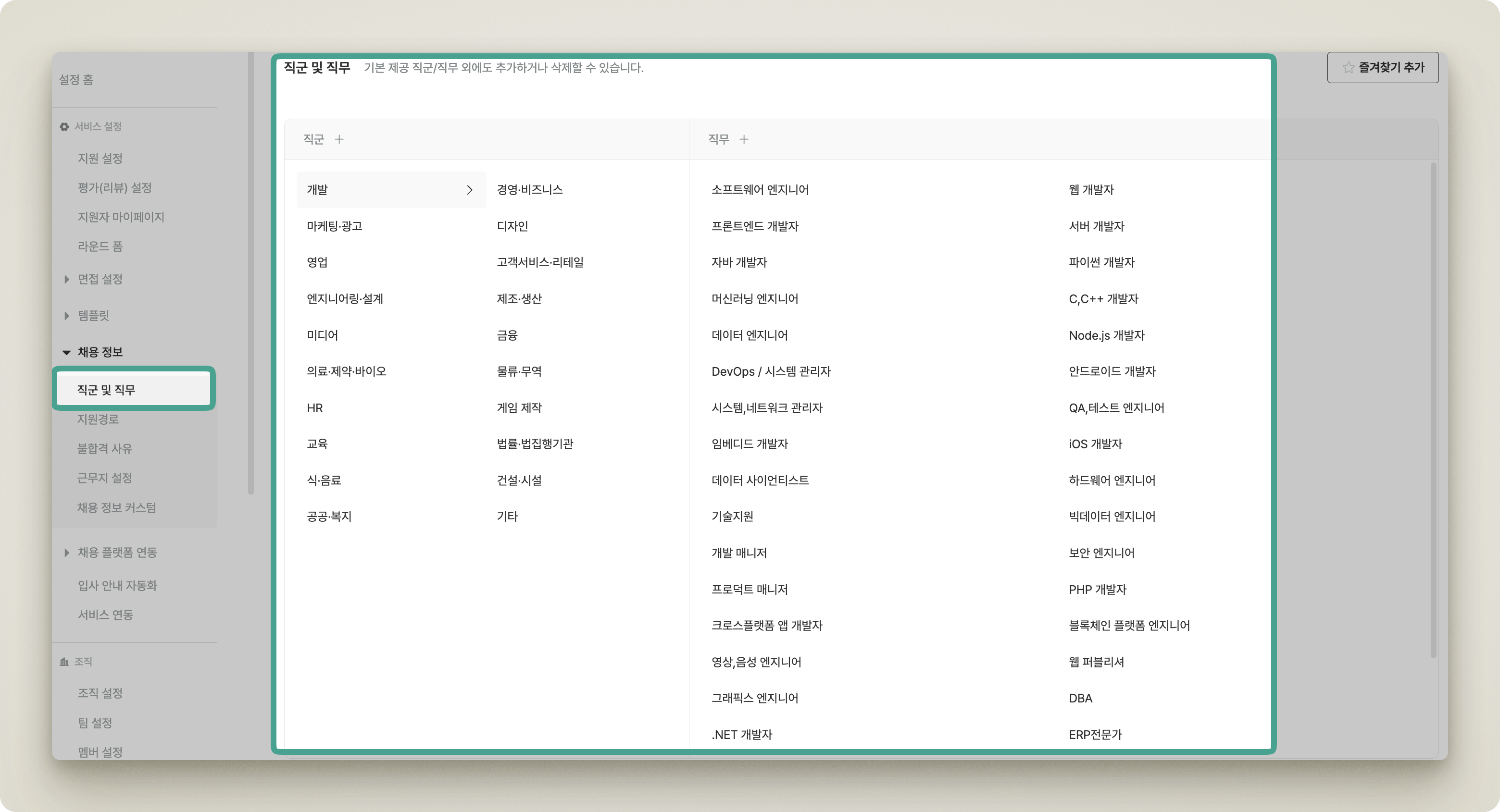1500x812 pixels.
Task: Click the 조직 building icon
Action: [64, 661]
